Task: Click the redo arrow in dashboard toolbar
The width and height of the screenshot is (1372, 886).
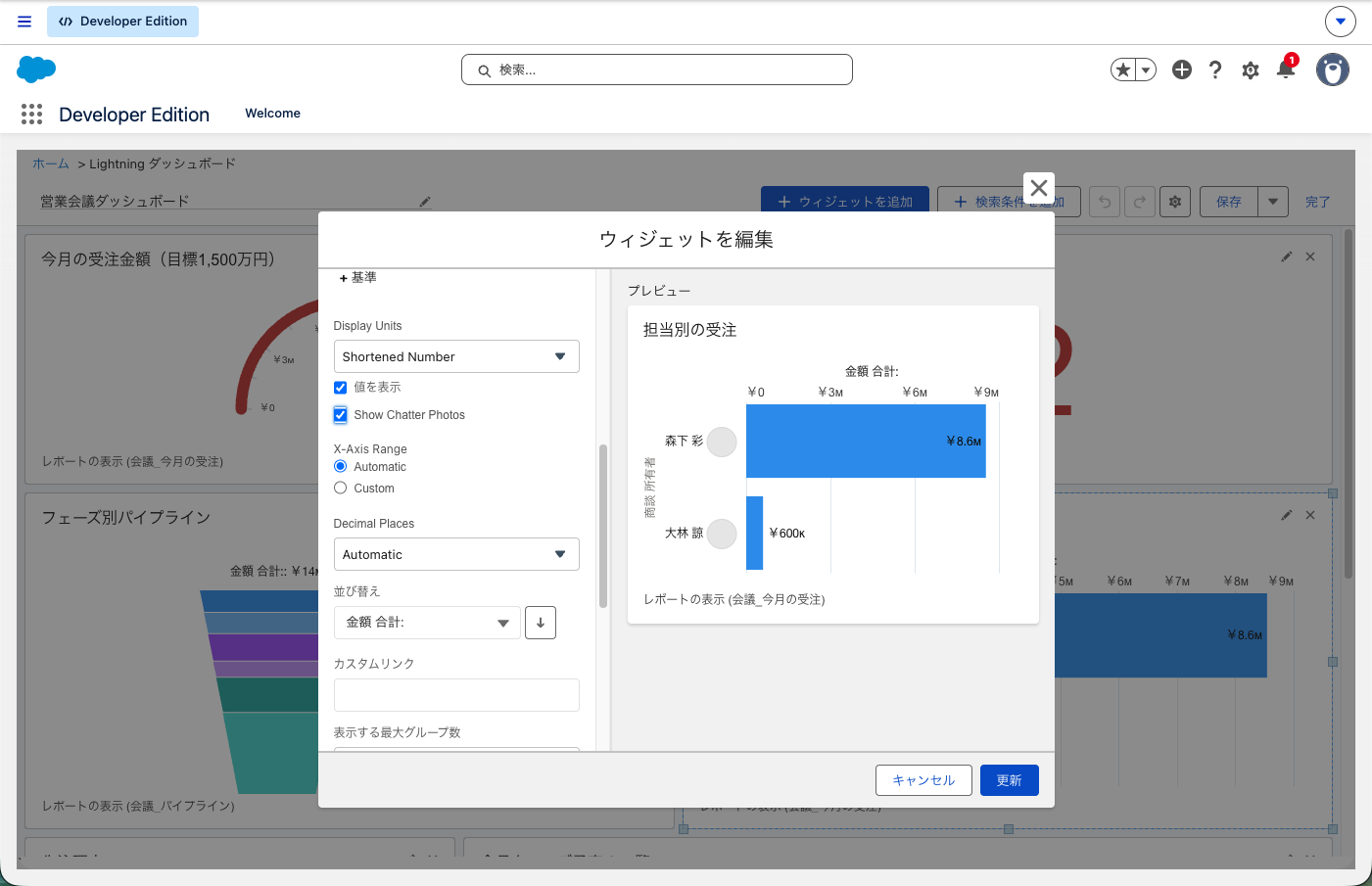Action: 1140,202
